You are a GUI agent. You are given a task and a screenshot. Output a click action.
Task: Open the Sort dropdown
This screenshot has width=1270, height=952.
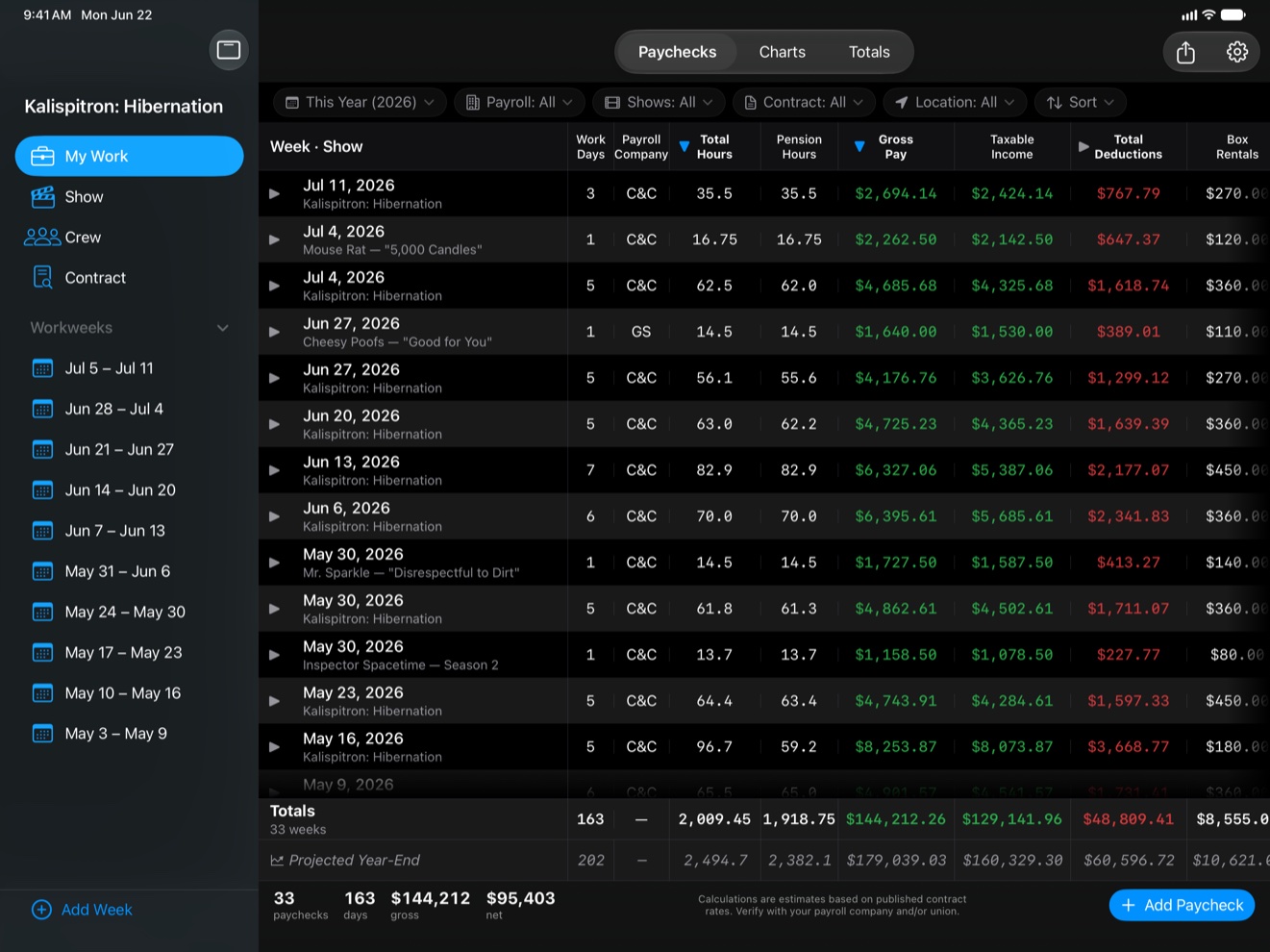(x=1081, y=102)
